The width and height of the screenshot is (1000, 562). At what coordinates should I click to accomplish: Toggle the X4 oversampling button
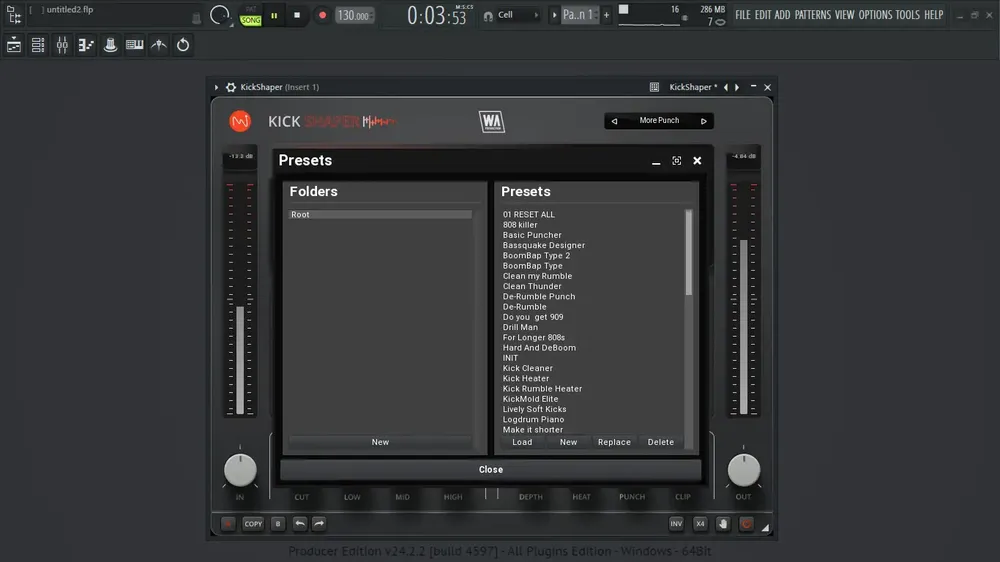[x=700, y=524]
